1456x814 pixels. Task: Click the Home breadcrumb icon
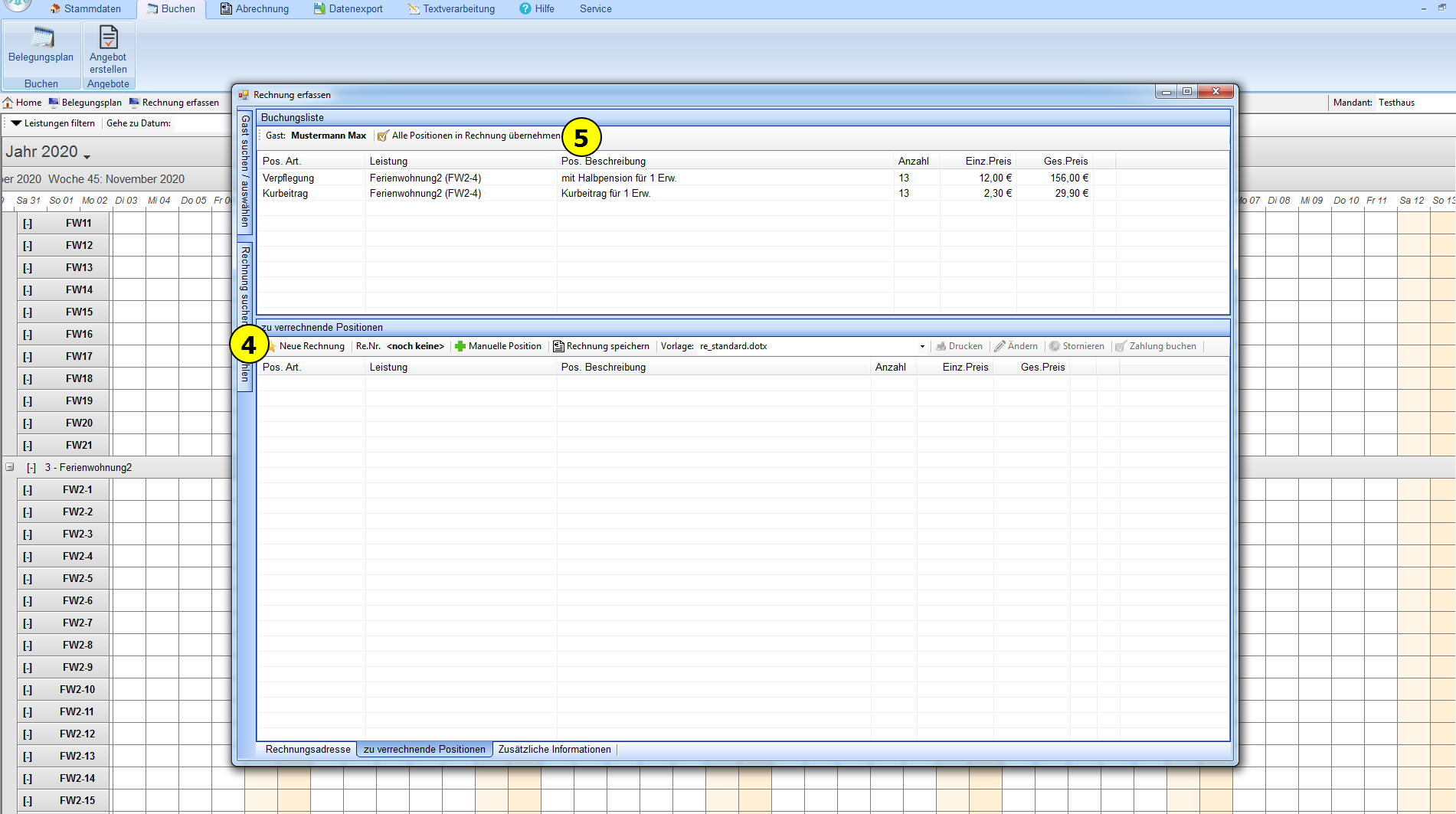pyautogui.click(x=8, y=103)
